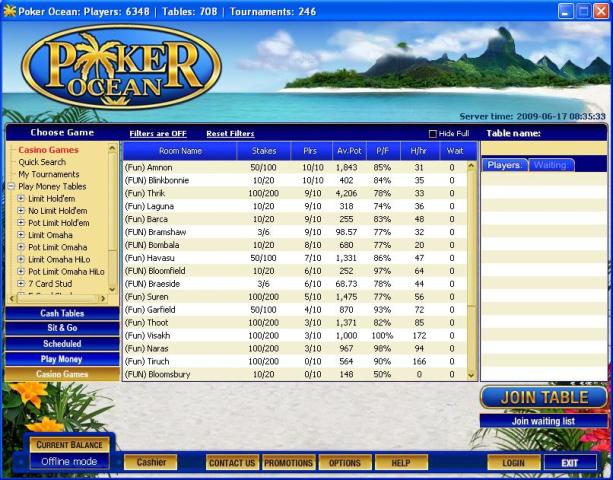Switch to the Cash Tables section
Image resolution: width=613 pixels, height=480 pixels.
tap(62, 313)
